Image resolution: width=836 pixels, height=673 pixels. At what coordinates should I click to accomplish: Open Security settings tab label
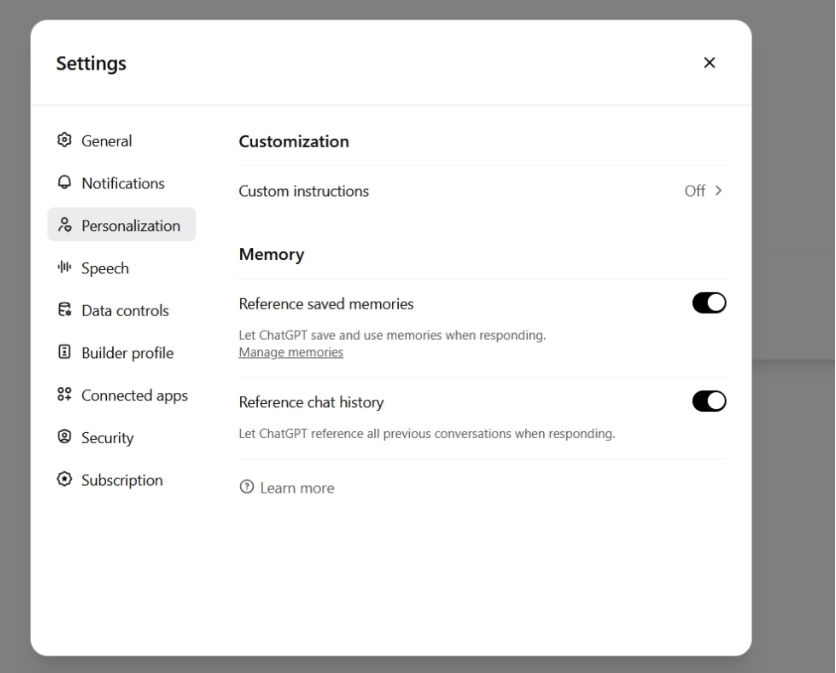(x=107, y=438)
